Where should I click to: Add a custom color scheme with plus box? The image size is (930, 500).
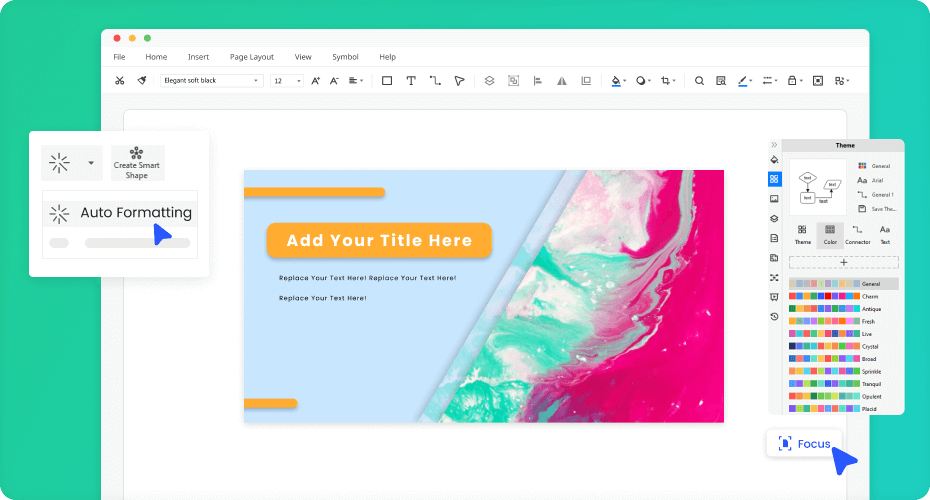click(843, 262)
